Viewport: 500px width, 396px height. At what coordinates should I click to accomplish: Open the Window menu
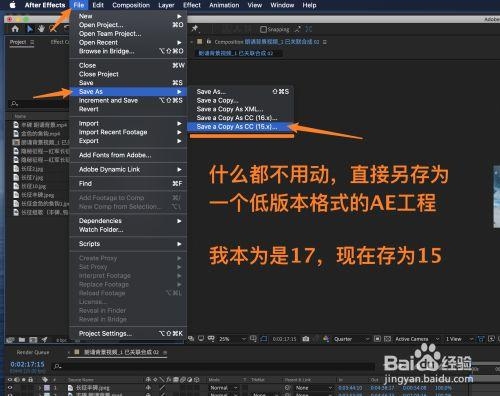click(282, 5)
